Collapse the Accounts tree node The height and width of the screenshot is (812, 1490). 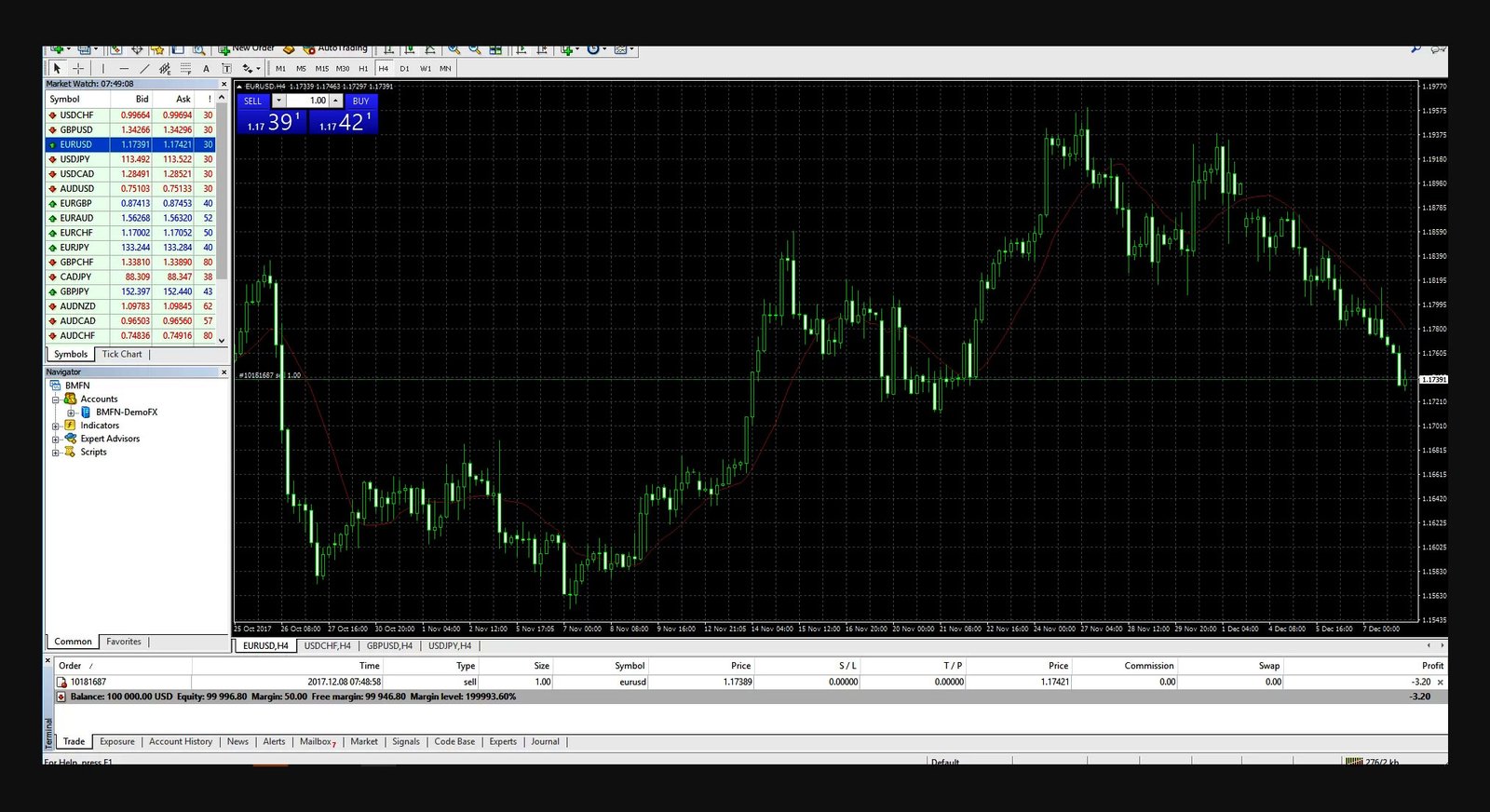[56, 399]
